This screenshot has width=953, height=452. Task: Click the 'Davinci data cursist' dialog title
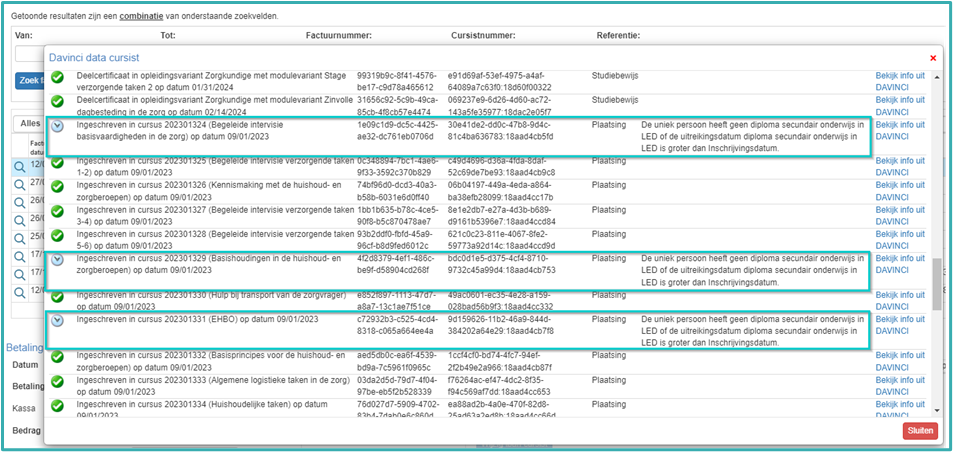(x=94, y=58)
